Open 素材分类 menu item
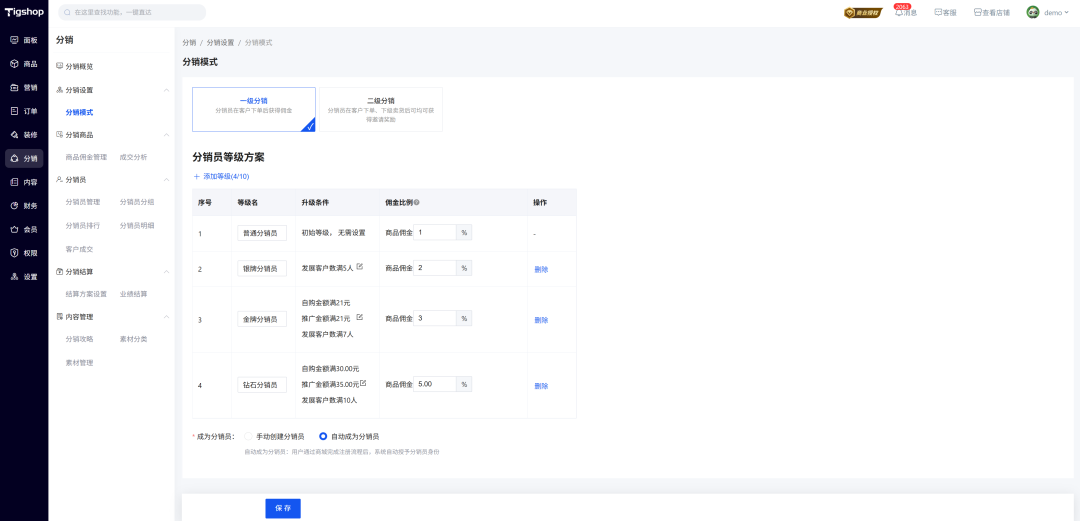This screenshot has height=521, width=1080. 133,339
